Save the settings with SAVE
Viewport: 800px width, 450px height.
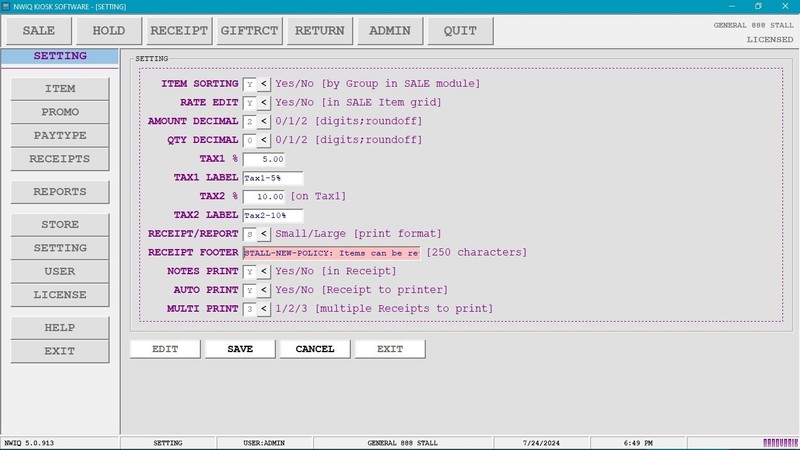point(240,349)
